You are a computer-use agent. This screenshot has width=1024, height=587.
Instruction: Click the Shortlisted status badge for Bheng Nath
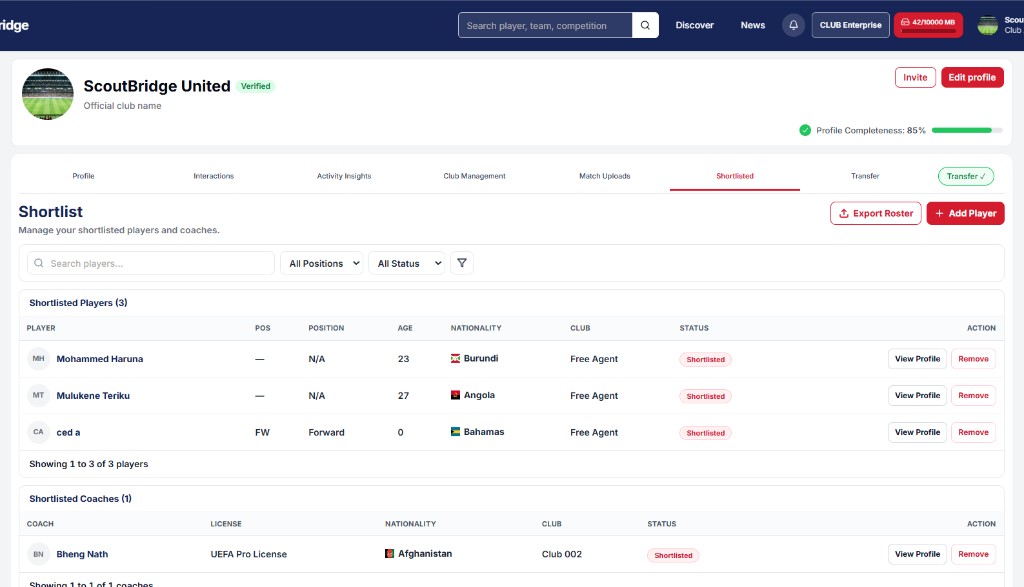point(673,555)
